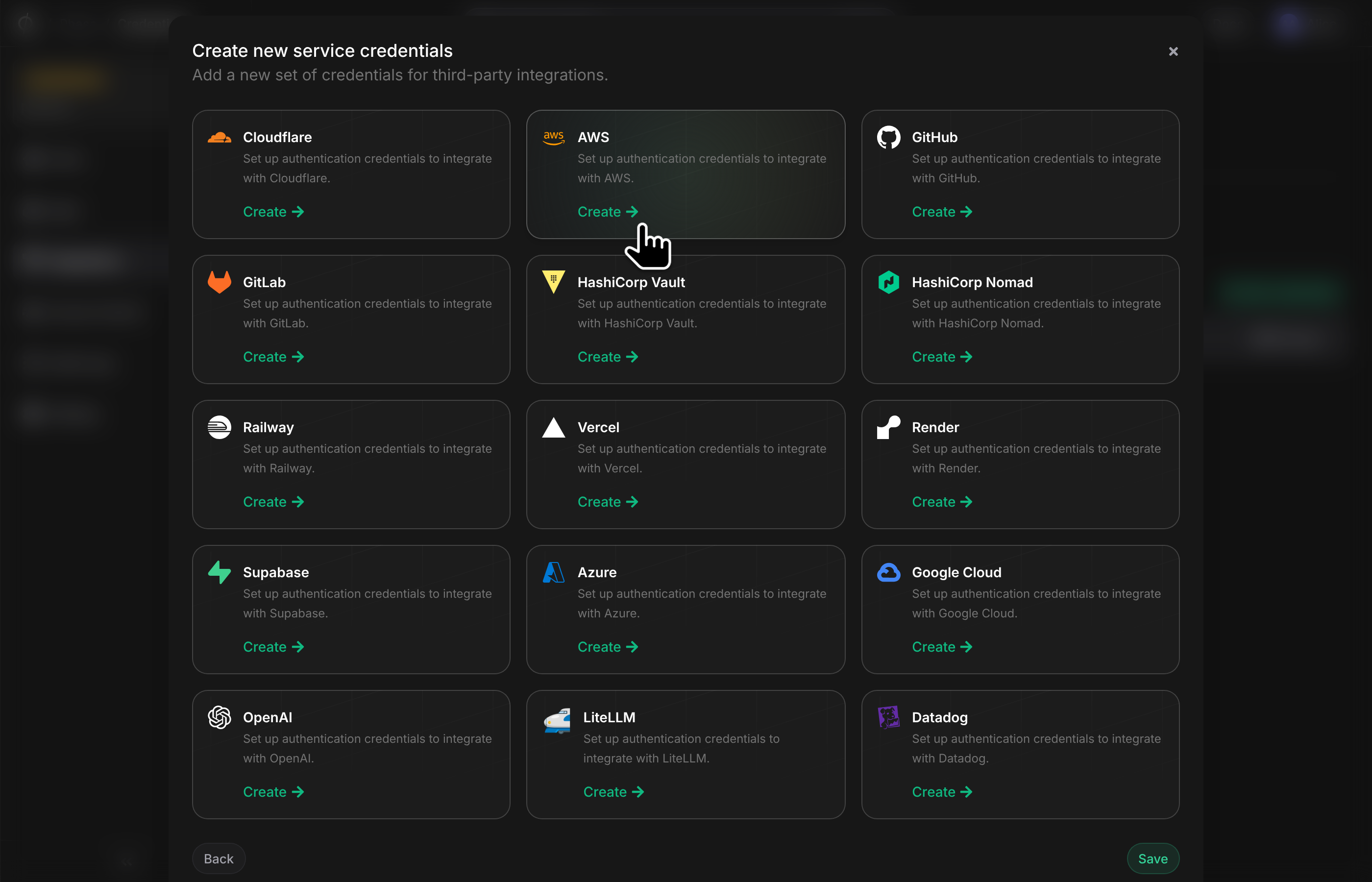The width and height of the screenshot is (1372, 882).
Task: Click the Datadog dog logo icon
Action: pyautogui.click(x=888, y=717)
